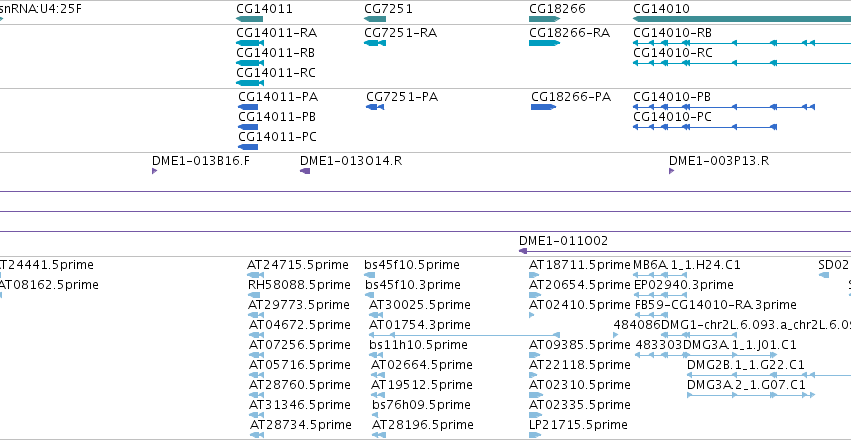Open EST AT04672.5prime

300,324
